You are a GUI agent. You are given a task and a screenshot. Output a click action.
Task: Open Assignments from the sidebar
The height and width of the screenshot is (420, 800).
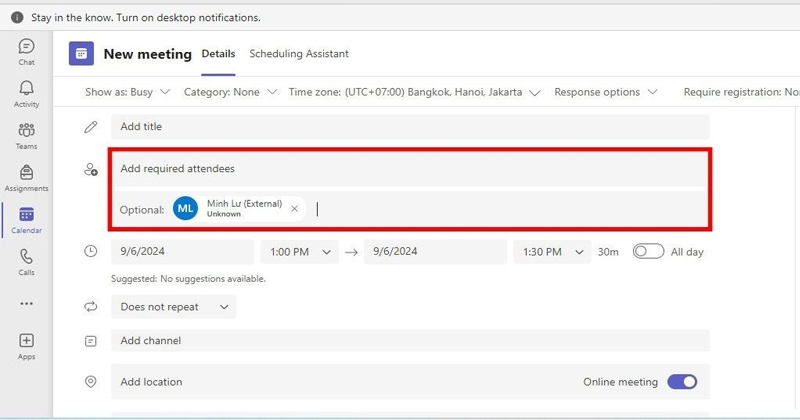click(27, 178)
